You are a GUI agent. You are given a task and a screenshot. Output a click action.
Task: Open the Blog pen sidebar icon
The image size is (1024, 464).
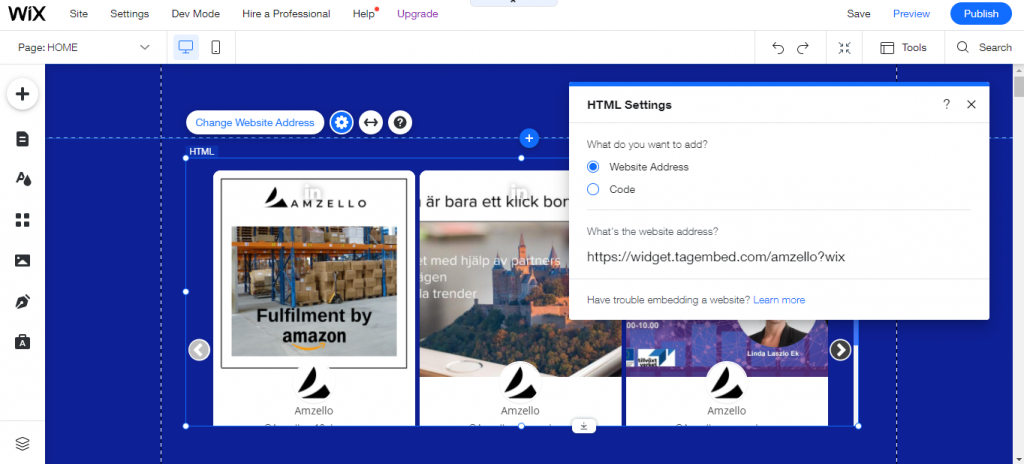23,301
